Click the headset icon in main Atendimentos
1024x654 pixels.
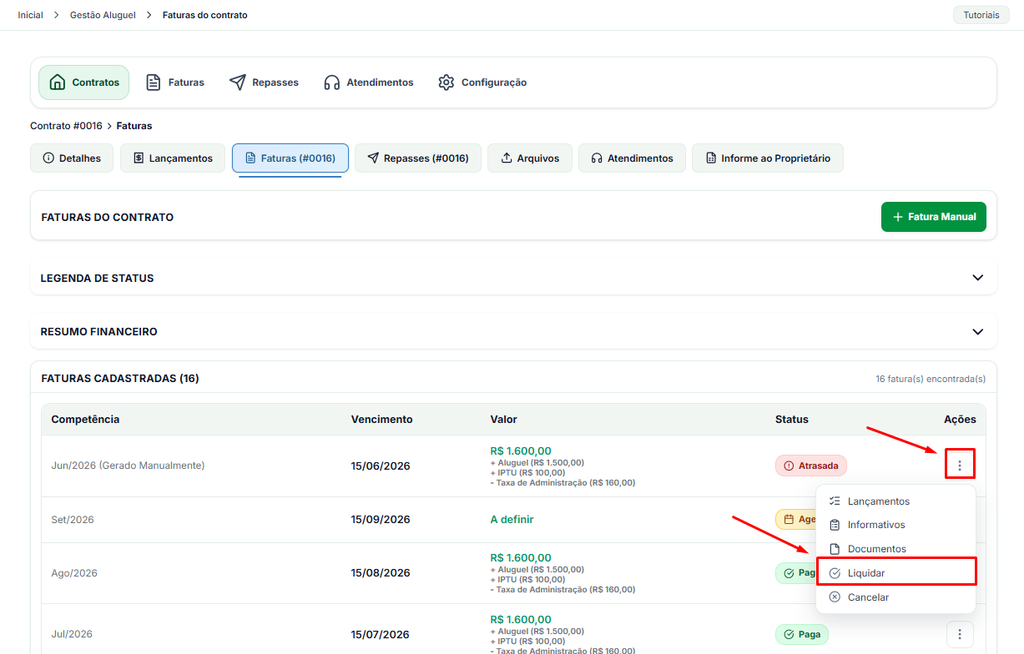332,82
